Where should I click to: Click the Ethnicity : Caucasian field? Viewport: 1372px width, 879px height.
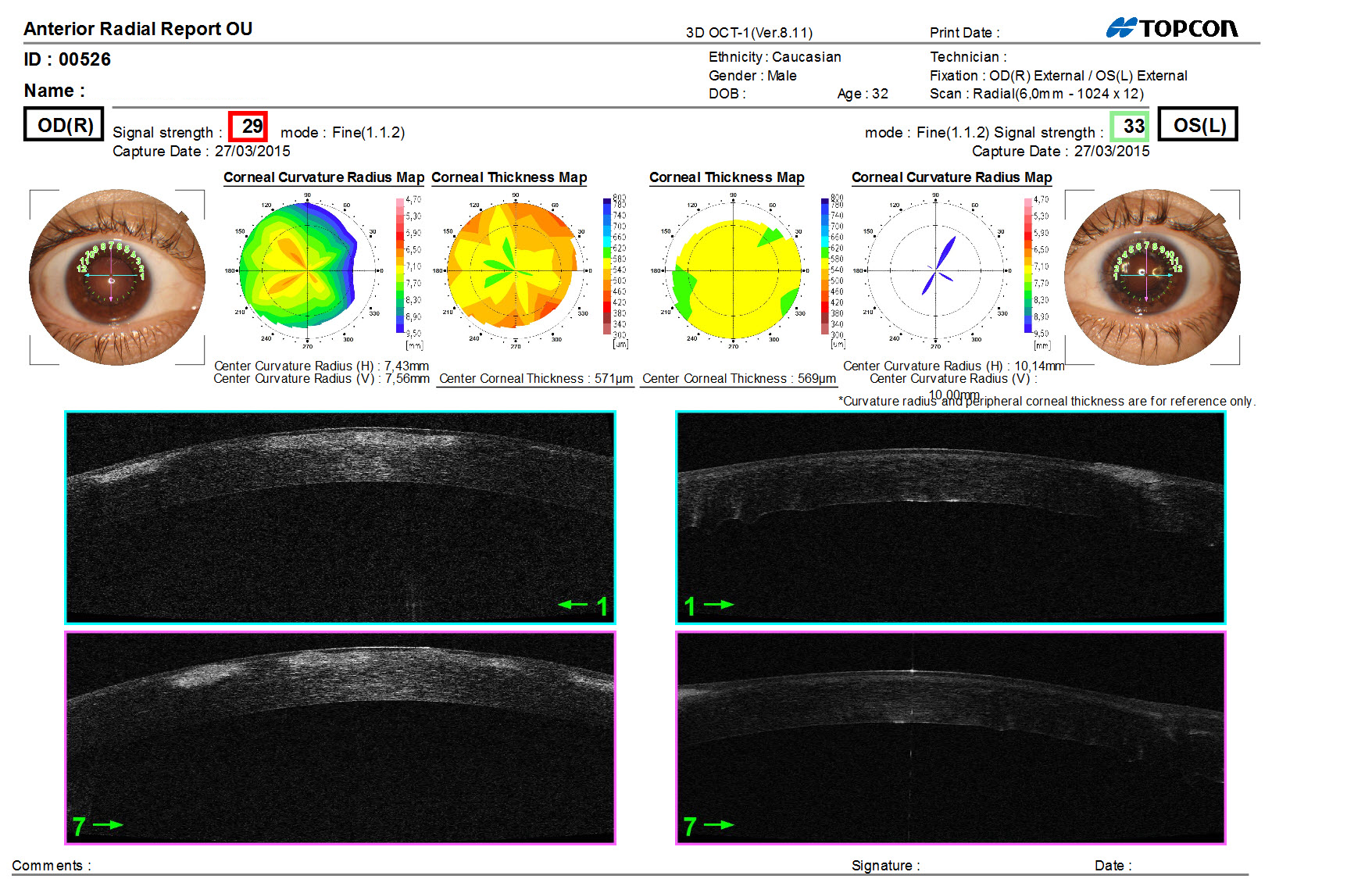(775, 57)
